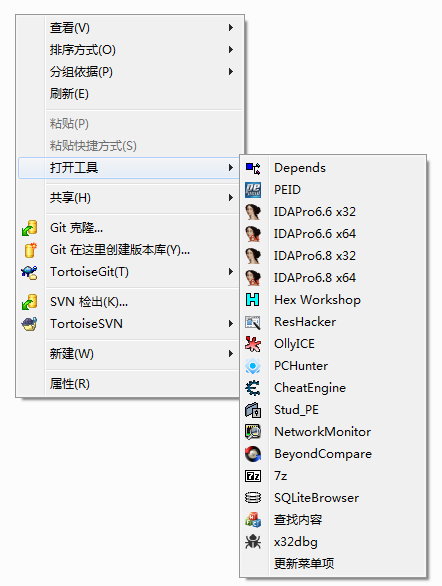The height and width of the screenshot is (586, 442).
Task: Click the Git create repository icon
Action: (30, 250)
